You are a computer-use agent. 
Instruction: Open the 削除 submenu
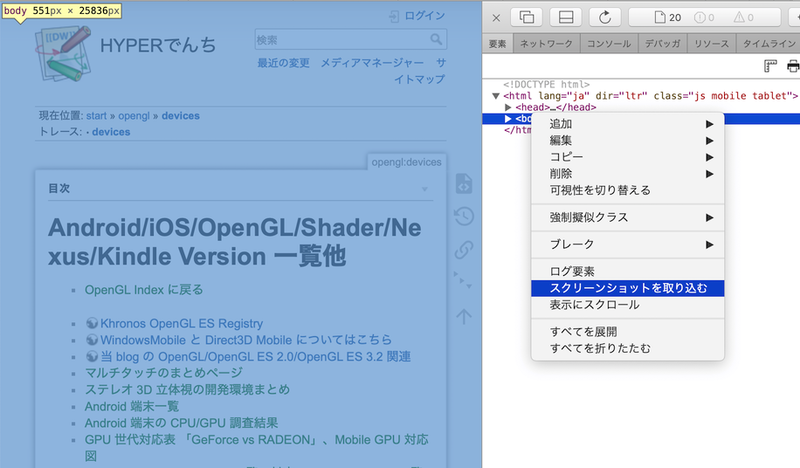(628, 174)
